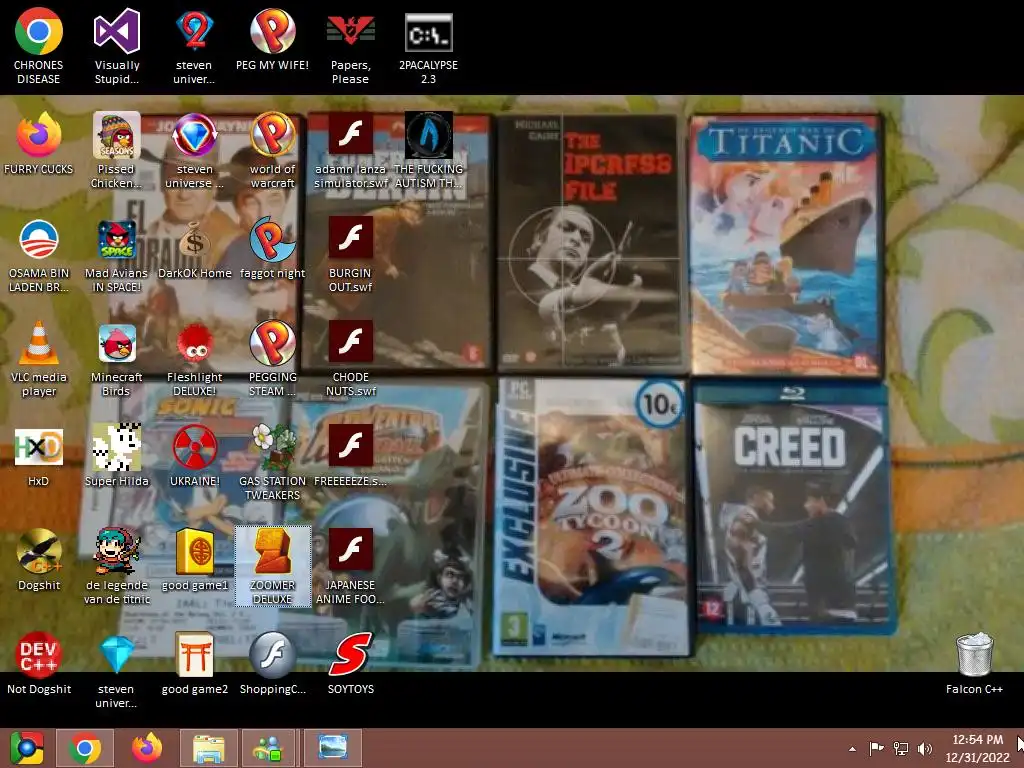Select the Dogshit eagle C++ icon
Screen dimensions: 1024x768
[39, 560]
